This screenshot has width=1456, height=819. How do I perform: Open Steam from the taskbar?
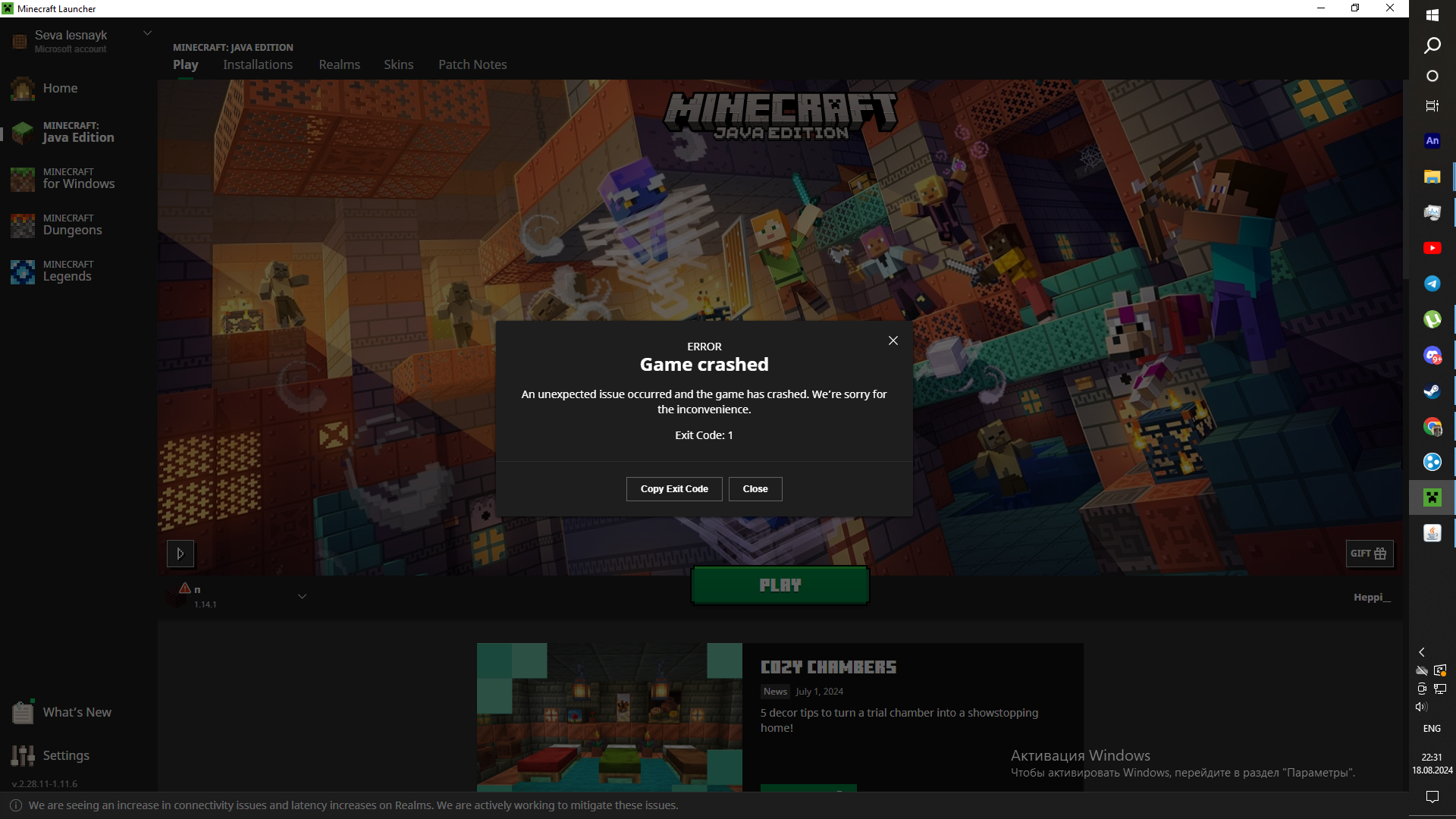click(x=1432, y=391)
